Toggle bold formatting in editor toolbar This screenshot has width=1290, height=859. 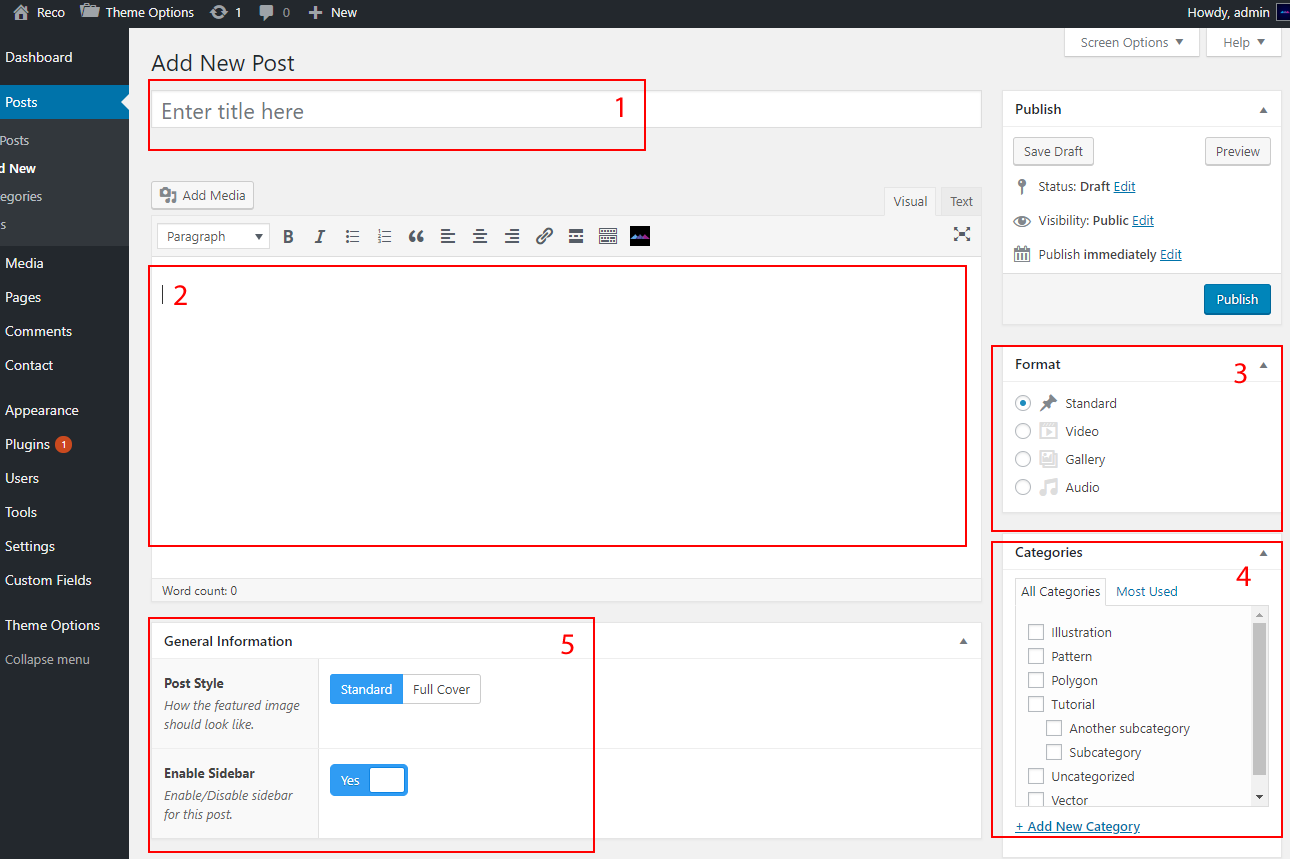tap(288, 237)
